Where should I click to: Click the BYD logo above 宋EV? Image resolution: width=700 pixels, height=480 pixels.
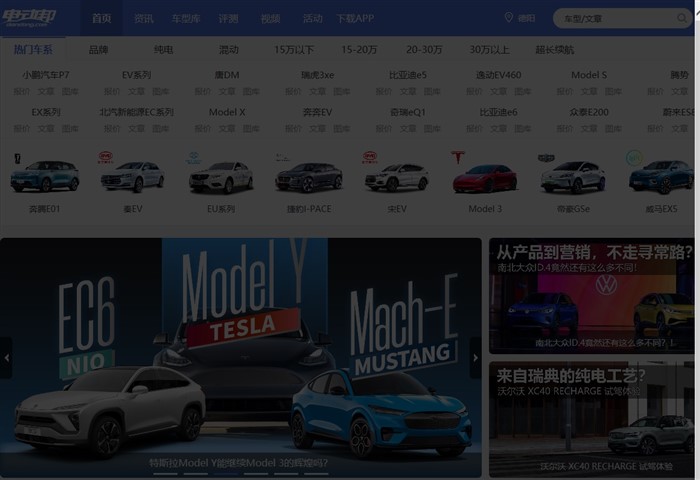tap(370, 157)
